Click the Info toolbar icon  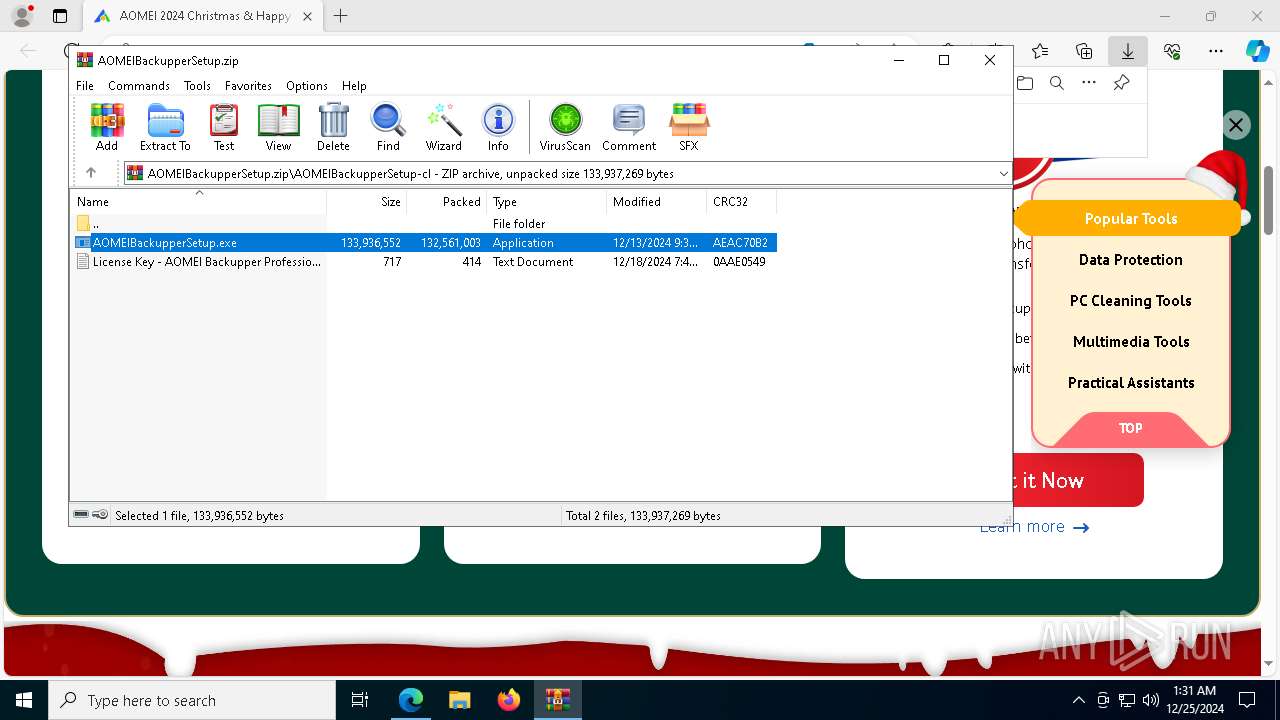pos(498,127)
